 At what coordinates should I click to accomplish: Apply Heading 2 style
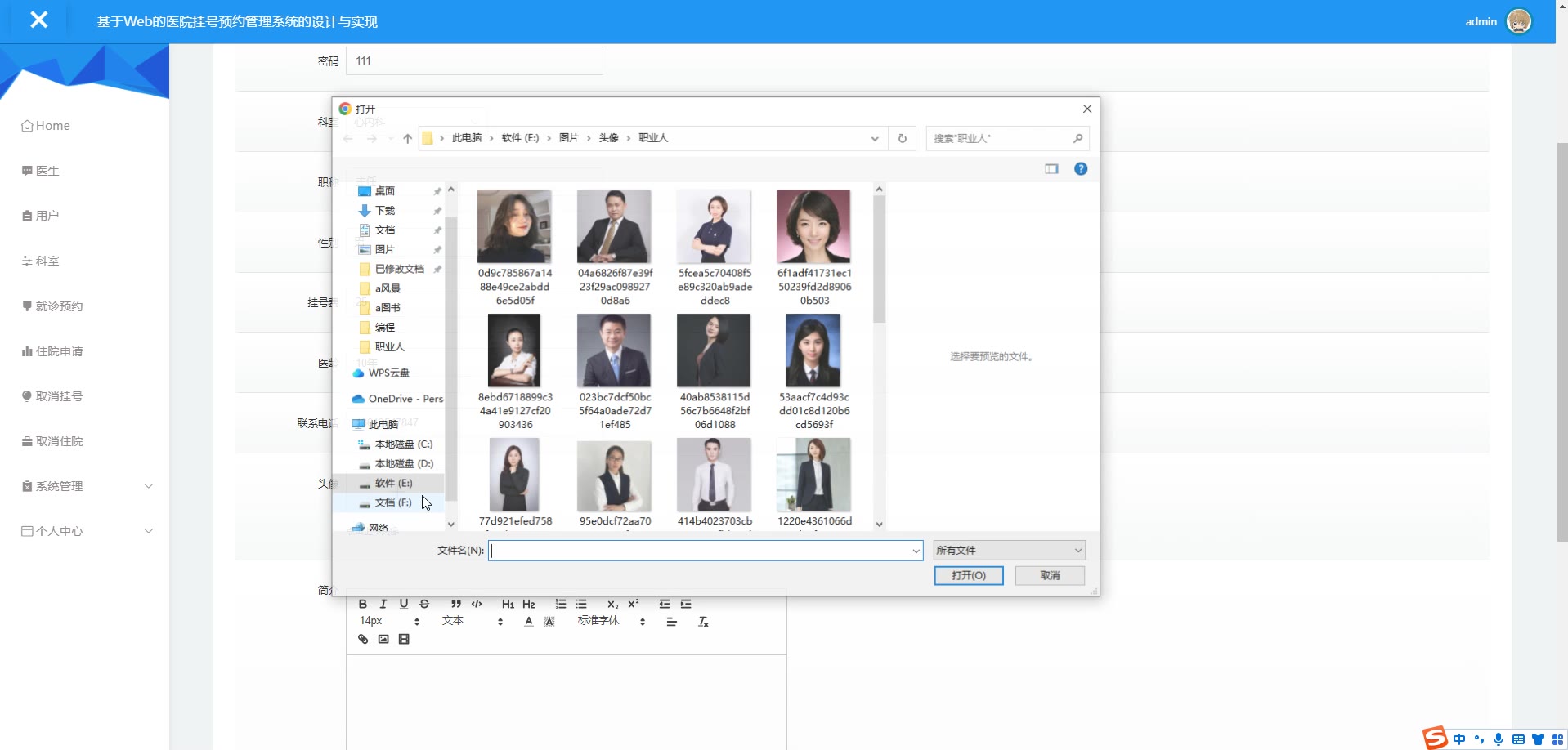(529, 604)
